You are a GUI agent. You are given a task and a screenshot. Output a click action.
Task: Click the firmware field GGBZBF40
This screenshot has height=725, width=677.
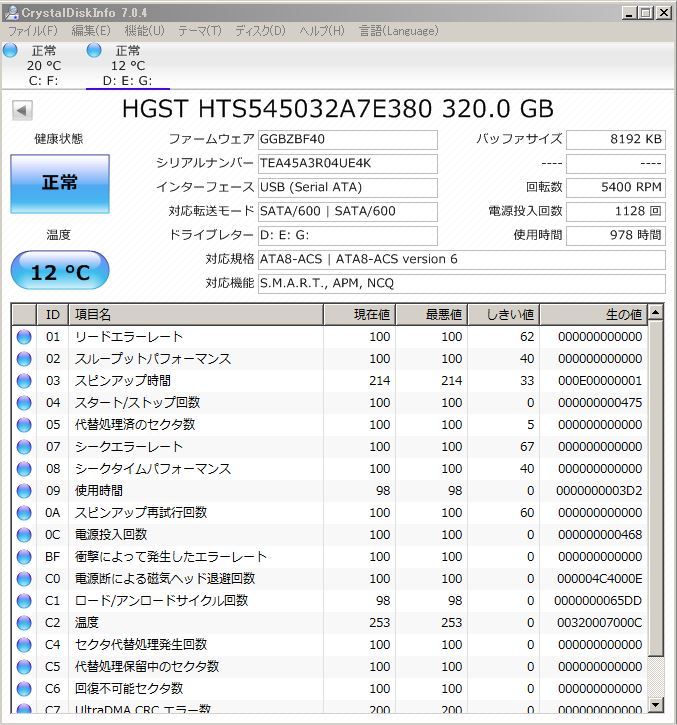[x=346, y=139]
